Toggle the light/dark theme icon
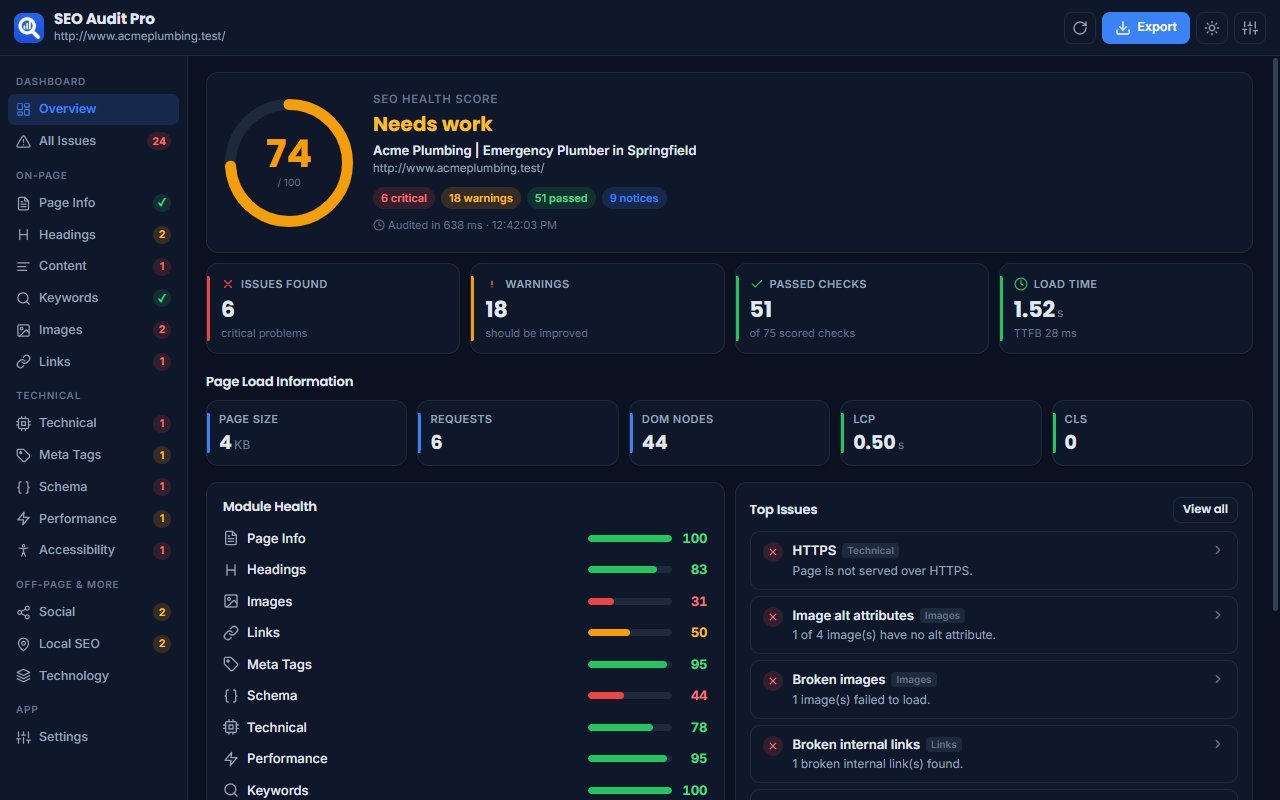This screenshot has height=800, width=1280. 1212,28
